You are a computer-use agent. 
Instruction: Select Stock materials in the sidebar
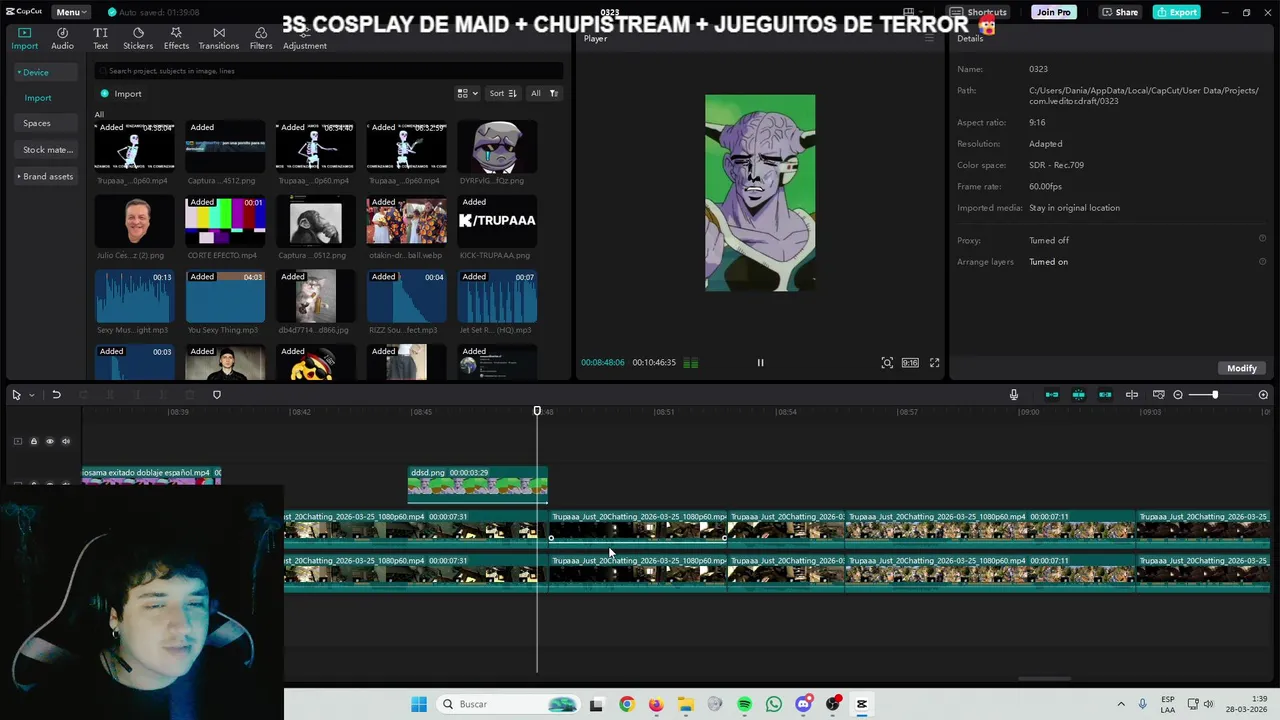coord(47,150)
